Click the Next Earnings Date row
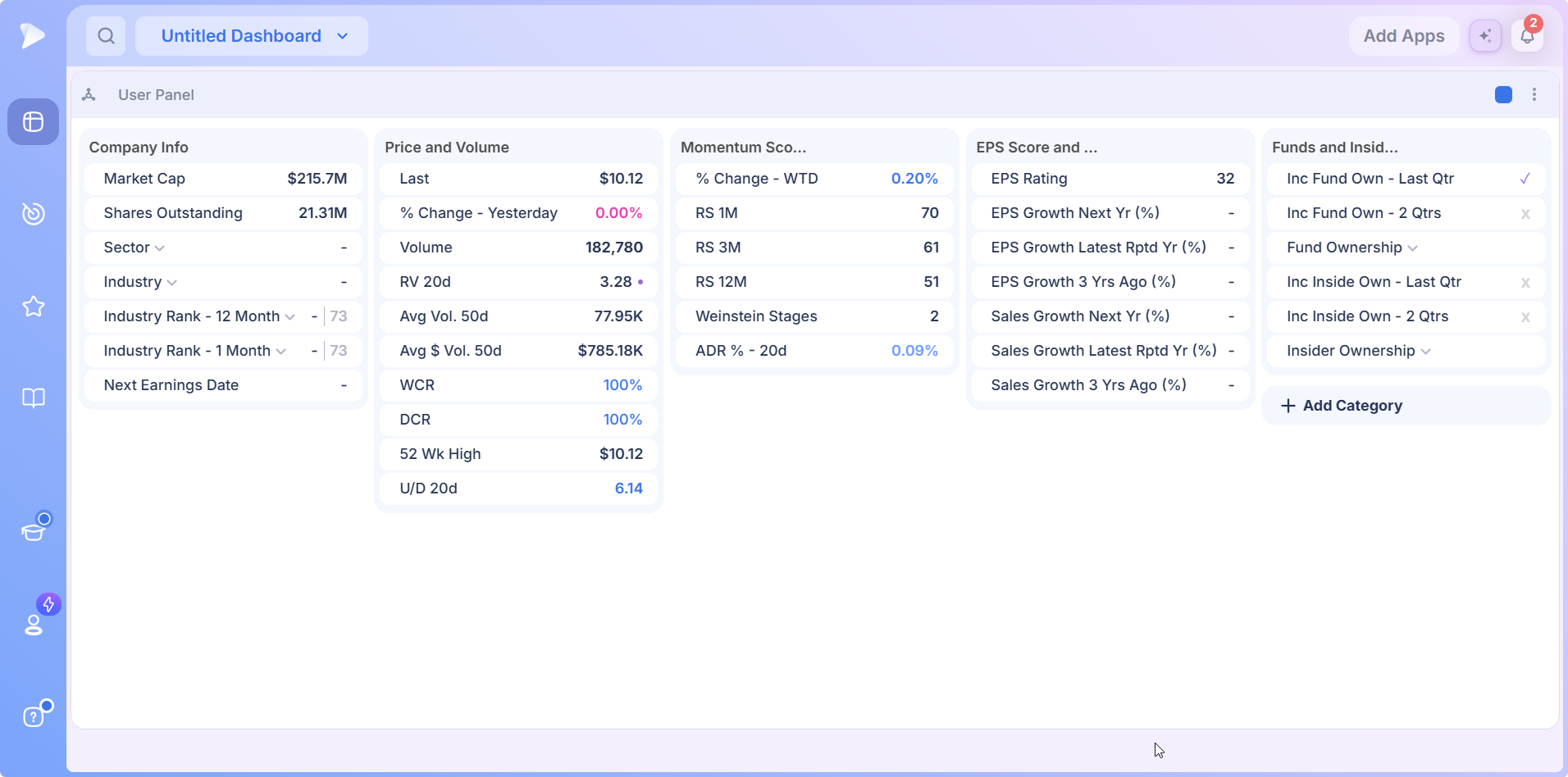The height and width of the screenshot is (777, 1568). click(x=223, y=385)
